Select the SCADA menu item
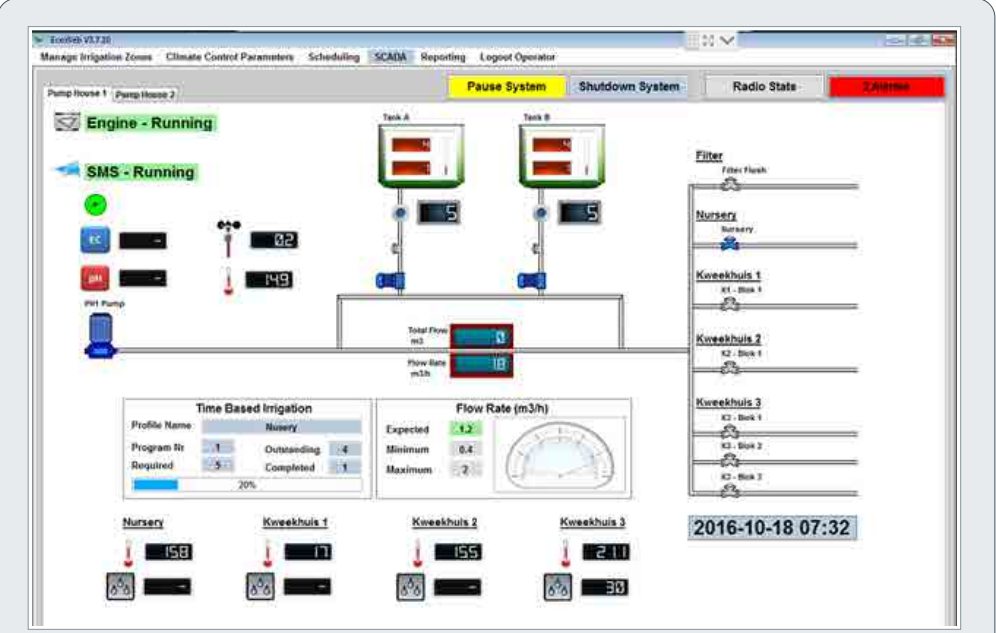The height and width of the screenshot is (633, 996). click(390, 57)
